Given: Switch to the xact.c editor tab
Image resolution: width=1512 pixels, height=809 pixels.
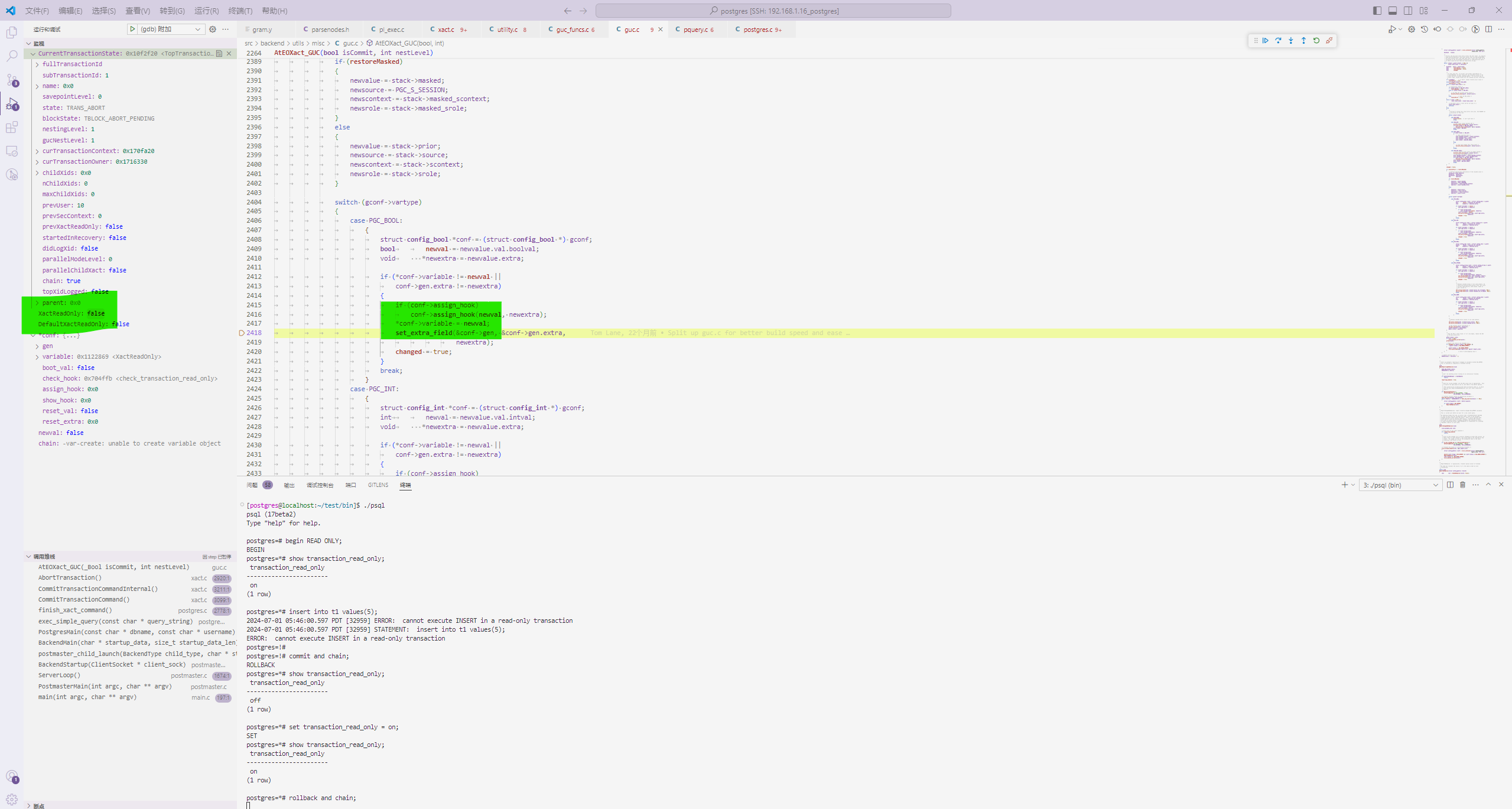Looking at the screenshot, I should [x=452, y=29].
